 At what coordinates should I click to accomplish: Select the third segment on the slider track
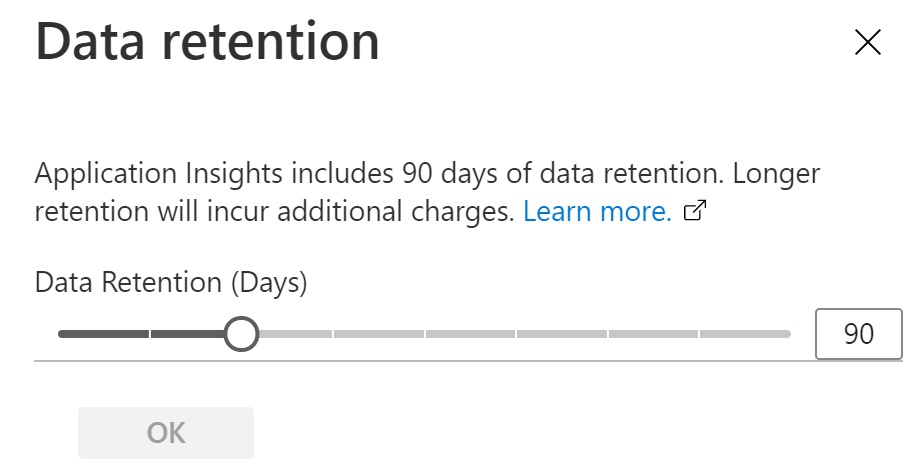[290, 334]
